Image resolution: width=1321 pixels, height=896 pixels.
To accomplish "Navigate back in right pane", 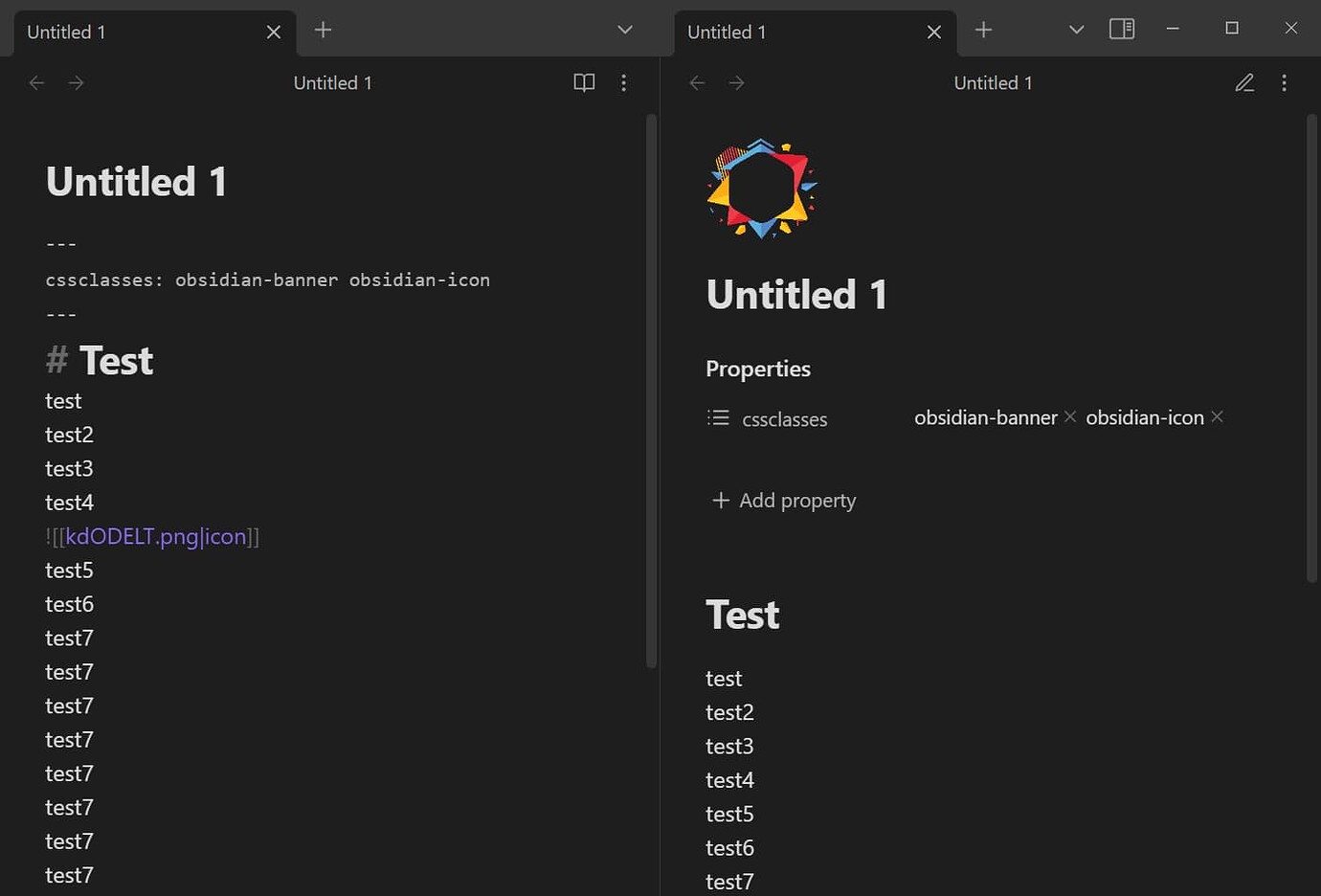I will (x=697, y=83).
